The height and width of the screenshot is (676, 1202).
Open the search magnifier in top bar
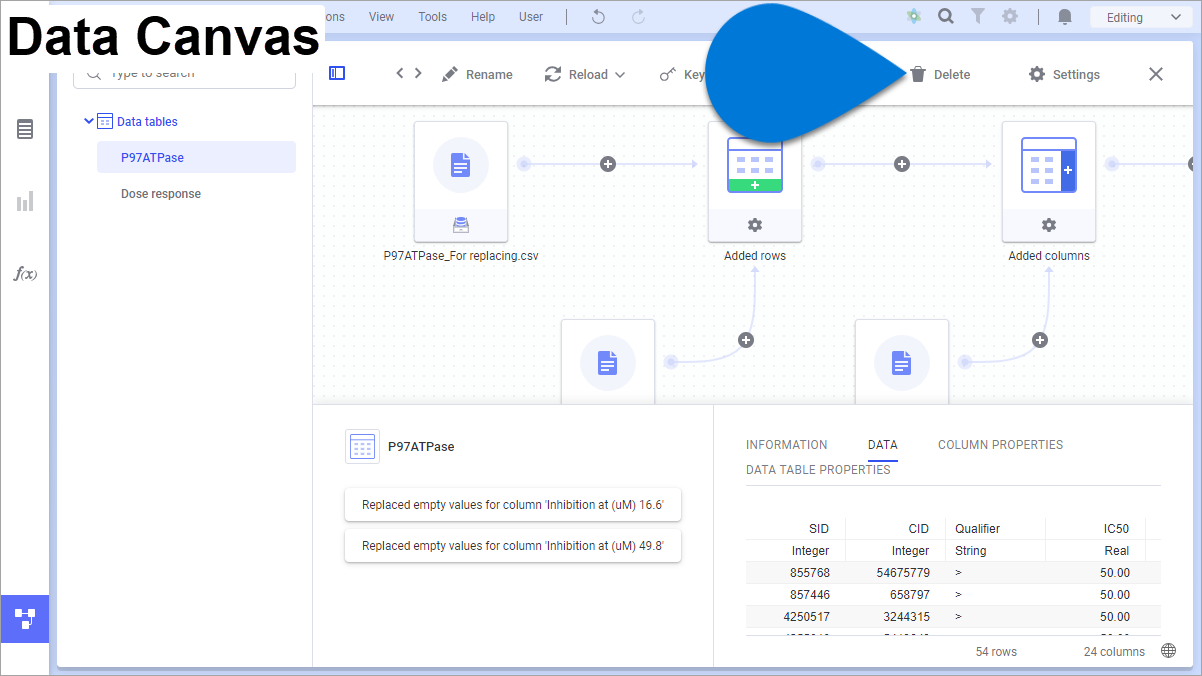pos(945,16)
